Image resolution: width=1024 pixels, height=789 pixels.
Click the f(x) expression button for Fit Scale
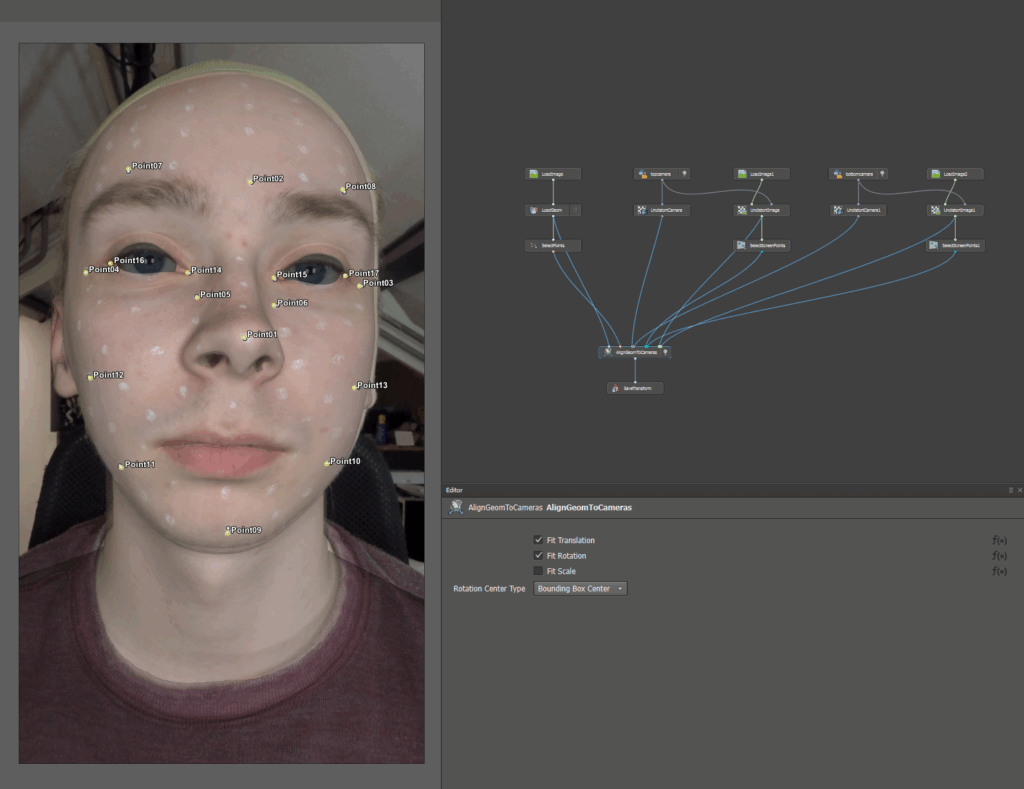coord(999,571)
